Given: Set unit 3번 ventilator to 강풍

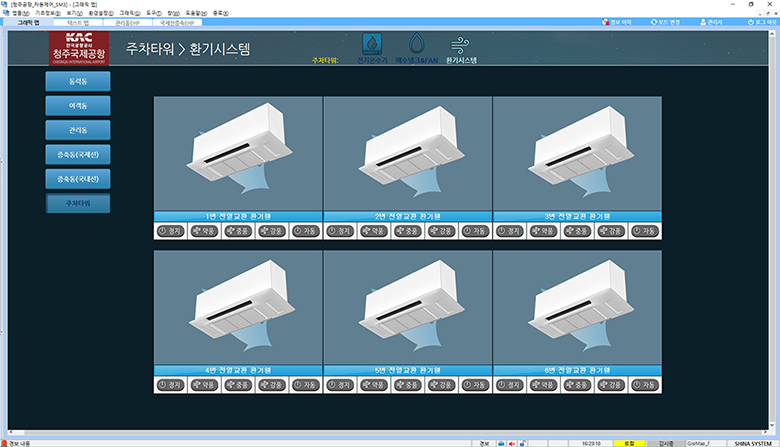Looking at the screenshot, I should click(x=611, y=231).
